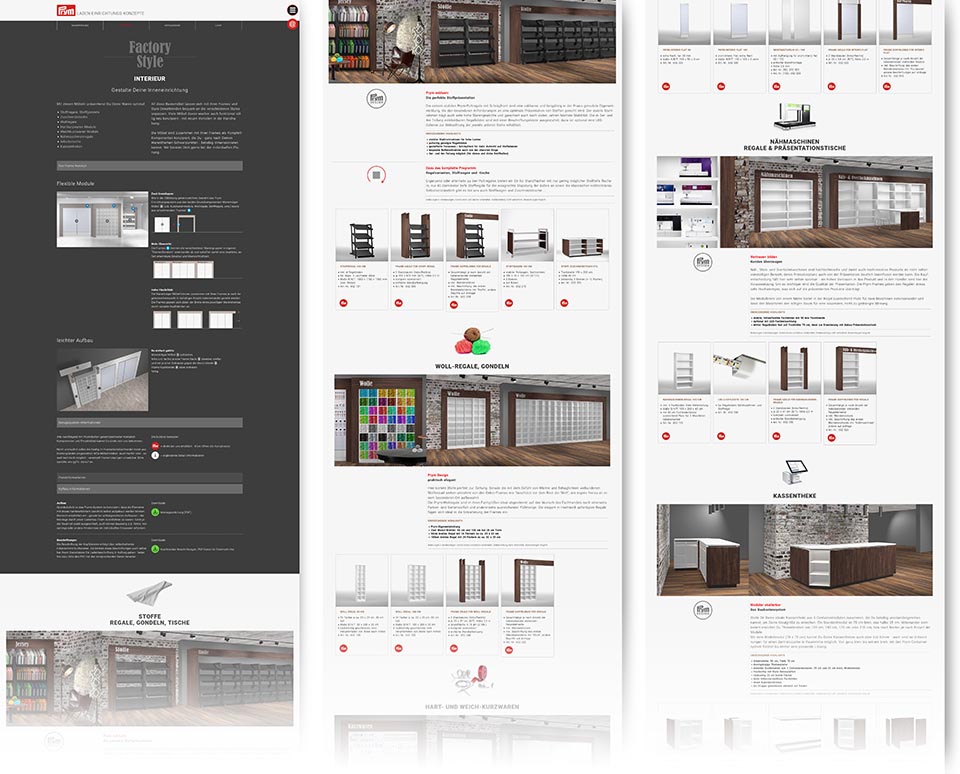Click the red Prym icon in the legend
960x774 pixels.
(156, 446)
